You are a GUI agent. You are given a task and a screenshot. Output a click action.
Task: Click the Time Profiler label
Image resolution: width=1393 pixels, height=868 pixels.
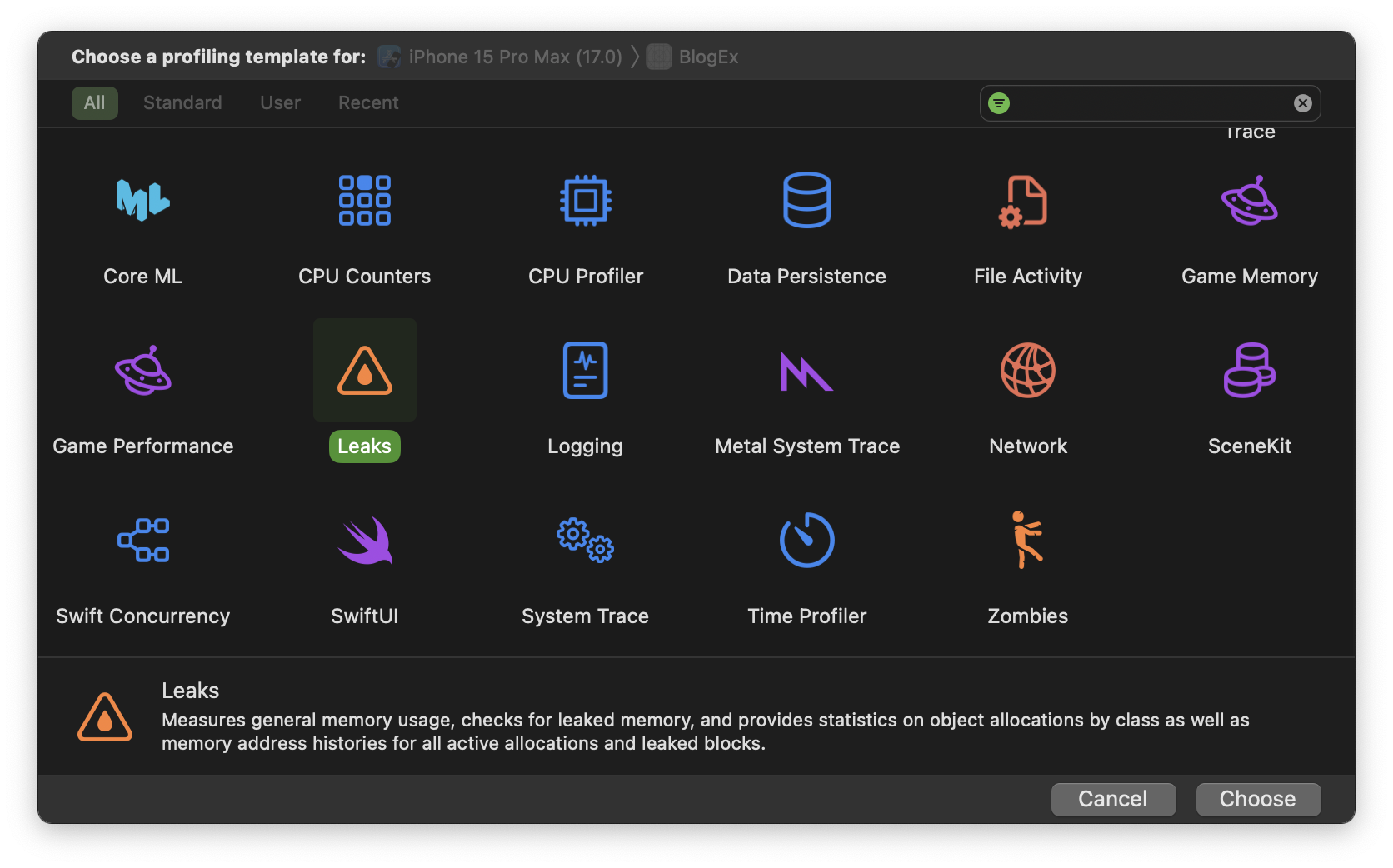coord(807,616)
